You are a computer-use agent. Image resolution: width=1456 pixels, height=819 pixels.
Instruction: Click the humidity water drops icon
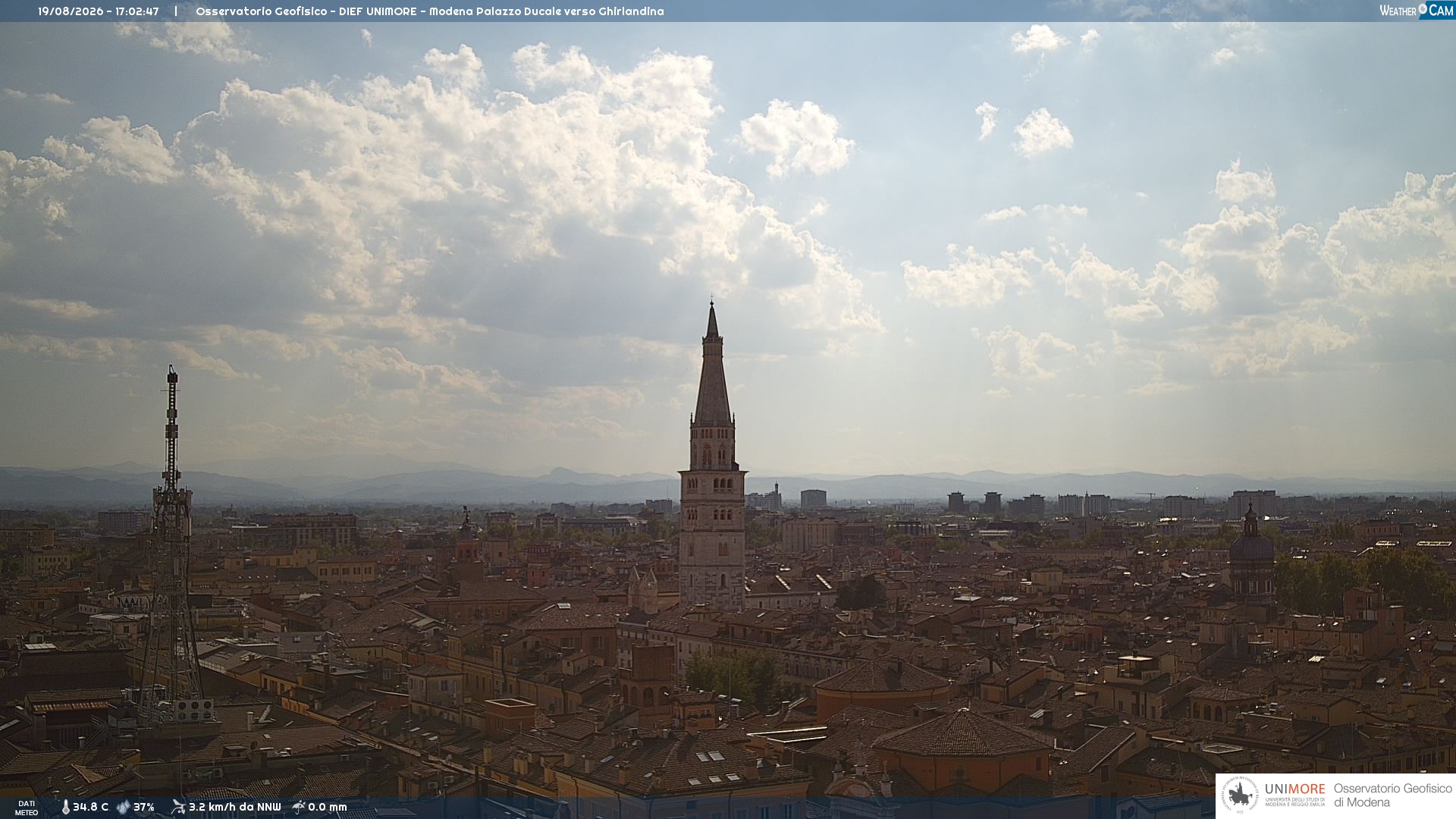(123, 807)
